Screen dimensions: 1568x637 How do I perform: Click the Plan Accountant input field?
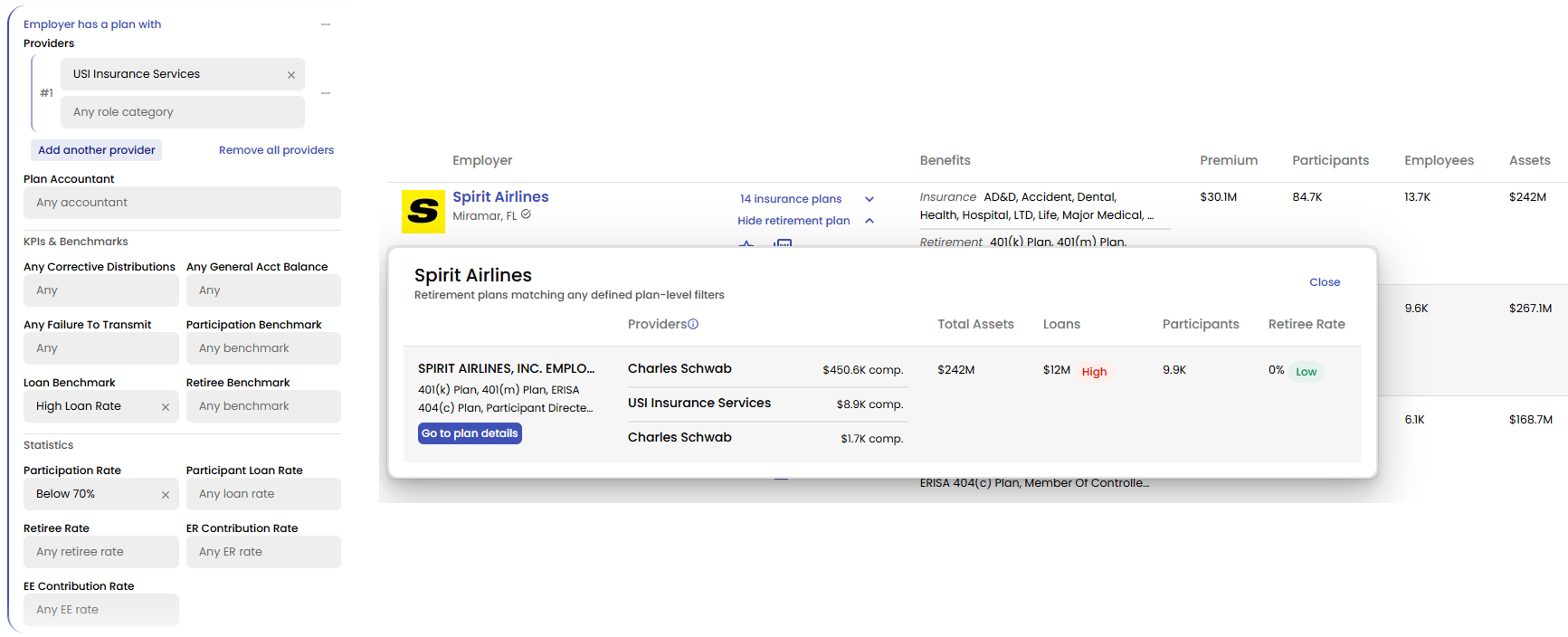(x=183, y=203)
